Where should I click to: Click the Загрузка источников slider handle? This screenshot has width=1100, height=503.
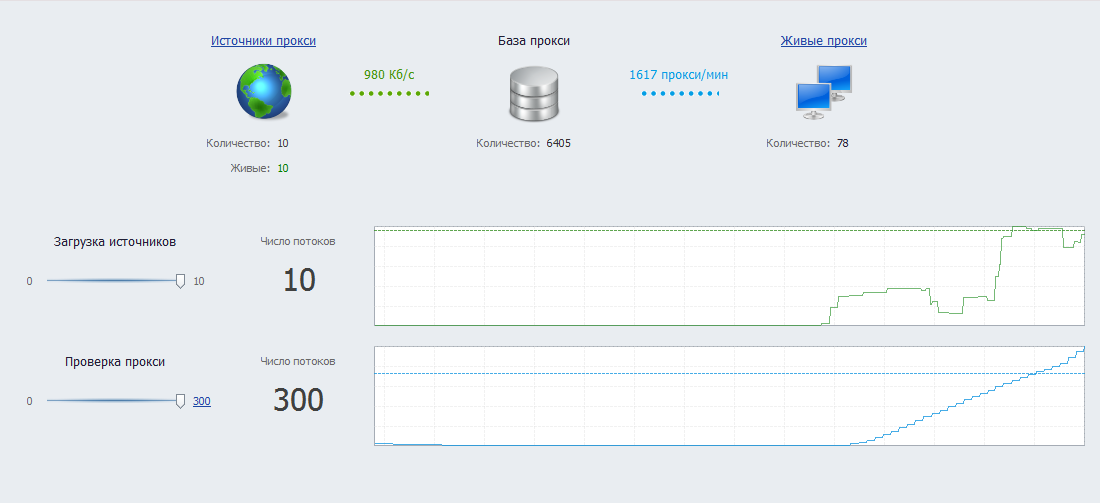pyautogui.click(x=180, y=281)
